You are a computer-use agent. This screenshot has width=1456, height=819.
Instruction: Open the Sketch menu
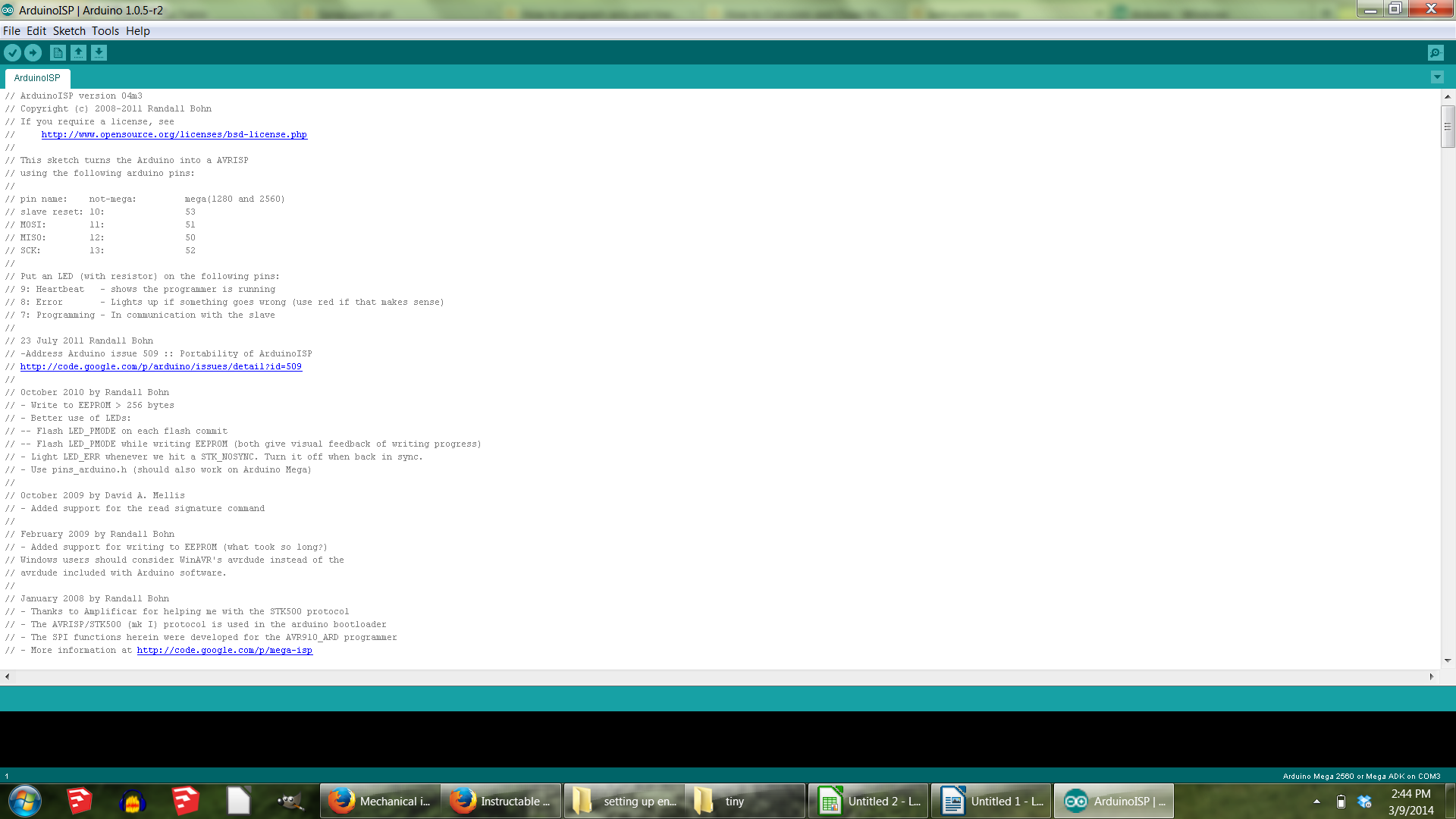click(69, 31)
